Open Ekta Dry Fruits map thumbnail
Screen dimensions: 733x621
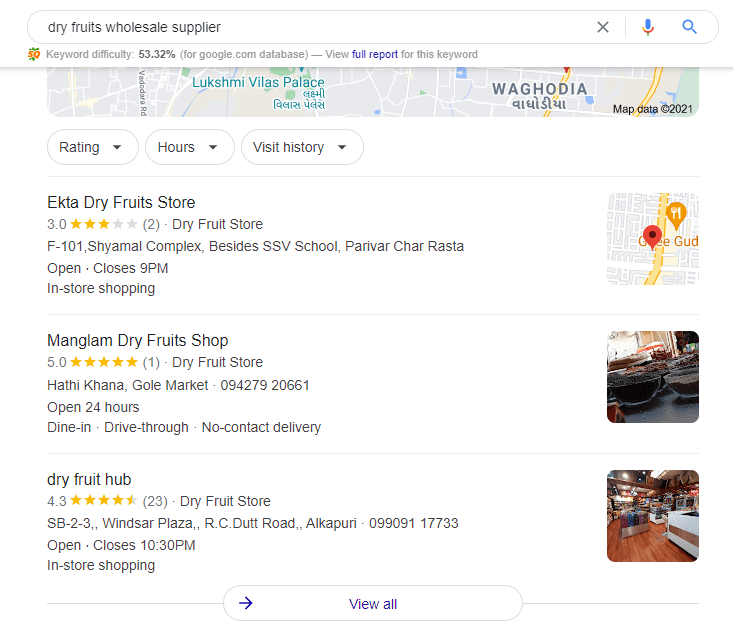(653, 239)
